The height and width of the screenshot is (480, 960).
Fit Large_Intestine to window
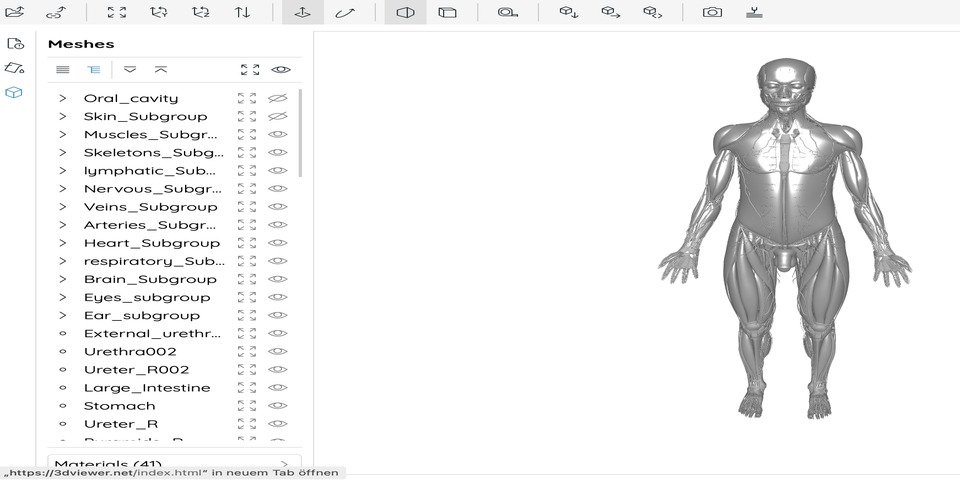click(x=247, y=388)
